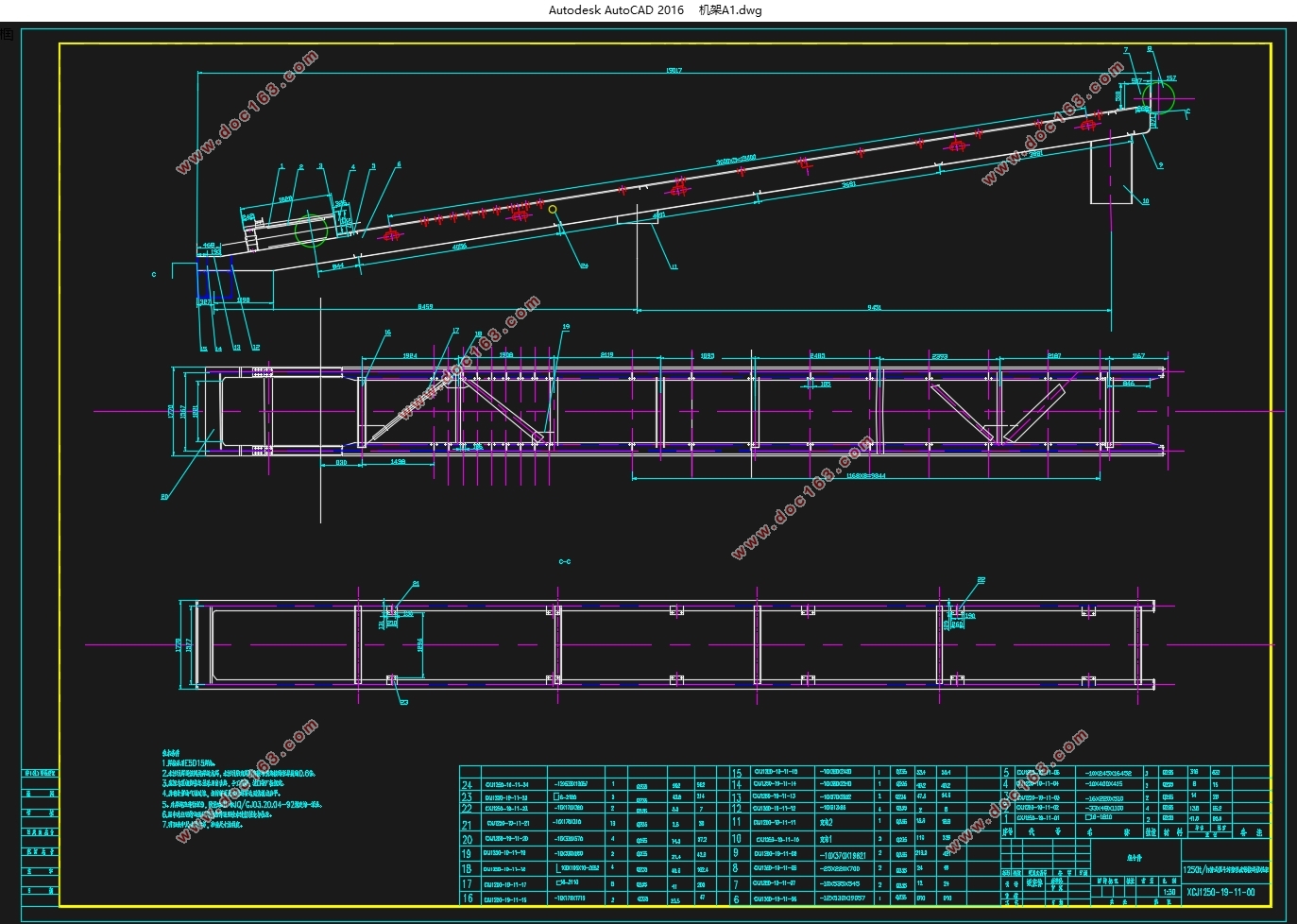Click the 15817 overall length dimension text
This screenshot has width=1297, height=924.
(x=674, y=71)
